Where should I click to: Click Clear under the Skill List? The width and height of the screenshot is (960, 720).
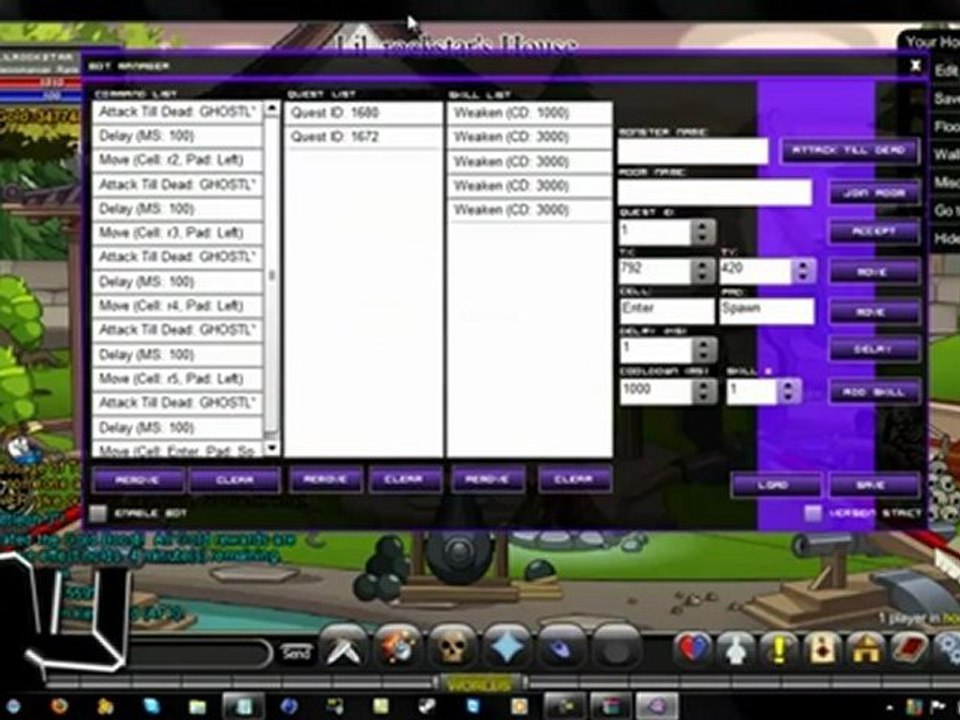pyautogui.click(x=574, y=479)
